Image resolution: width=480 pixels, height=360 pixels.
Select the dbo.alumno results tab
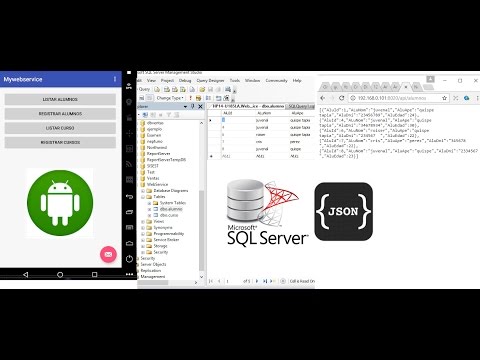tap(247, 106)
